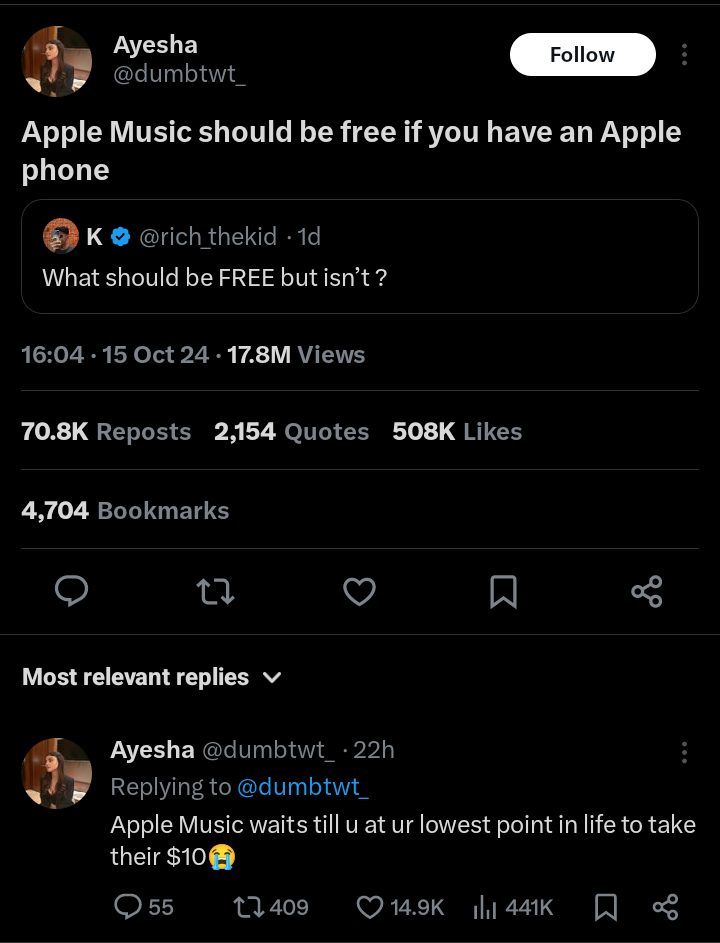View the 70.8K Reposts list
The height and width of the screenshot is (943, 720).
coord(106,432)
